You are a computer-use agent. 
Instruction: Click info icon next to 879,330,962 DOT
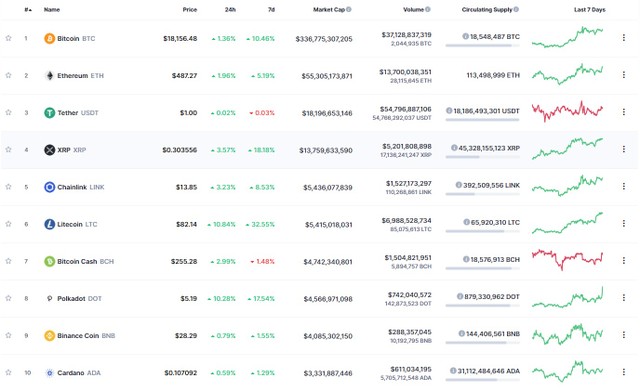460,296
